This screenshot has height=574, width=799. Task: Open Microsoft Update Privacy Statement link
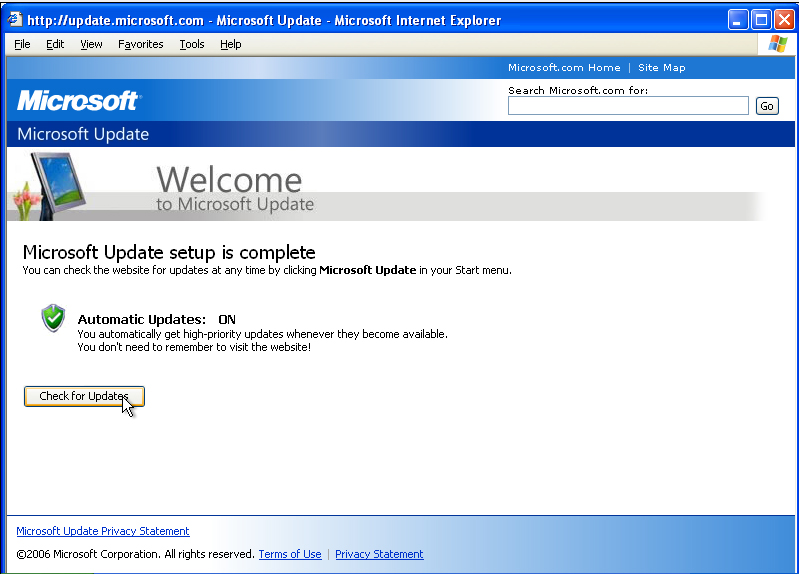103,531
